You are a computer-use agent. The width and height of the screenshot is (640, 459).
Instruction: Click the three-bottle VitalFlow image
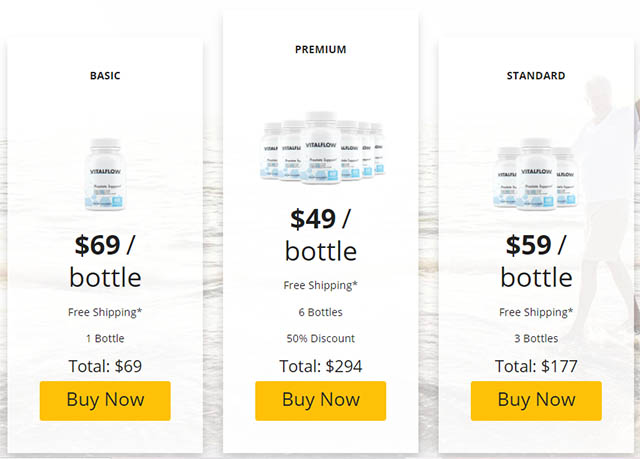(536, 175)
